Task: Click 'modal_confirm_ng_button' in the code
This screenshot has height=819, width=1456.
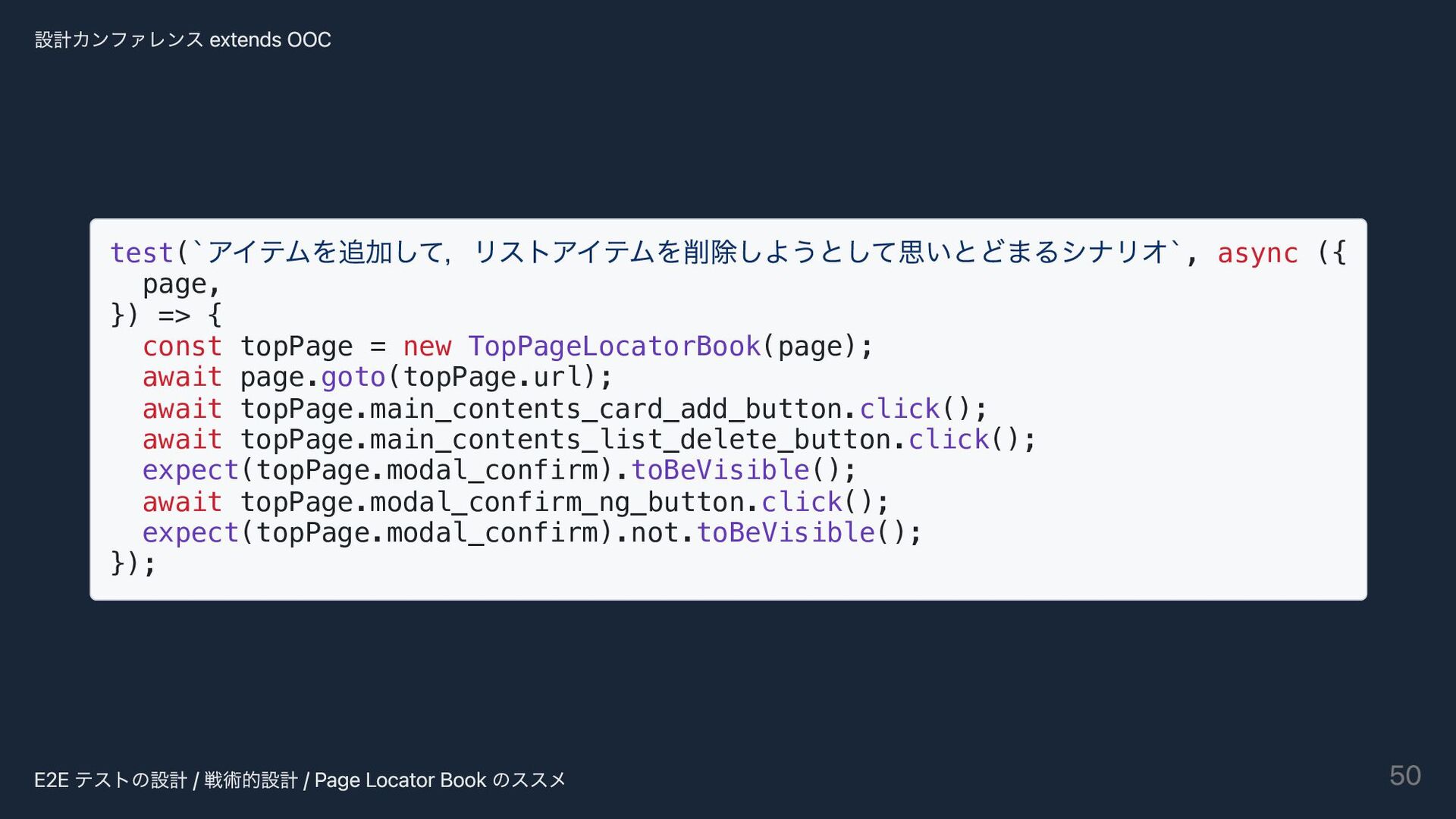Action: 557,502
